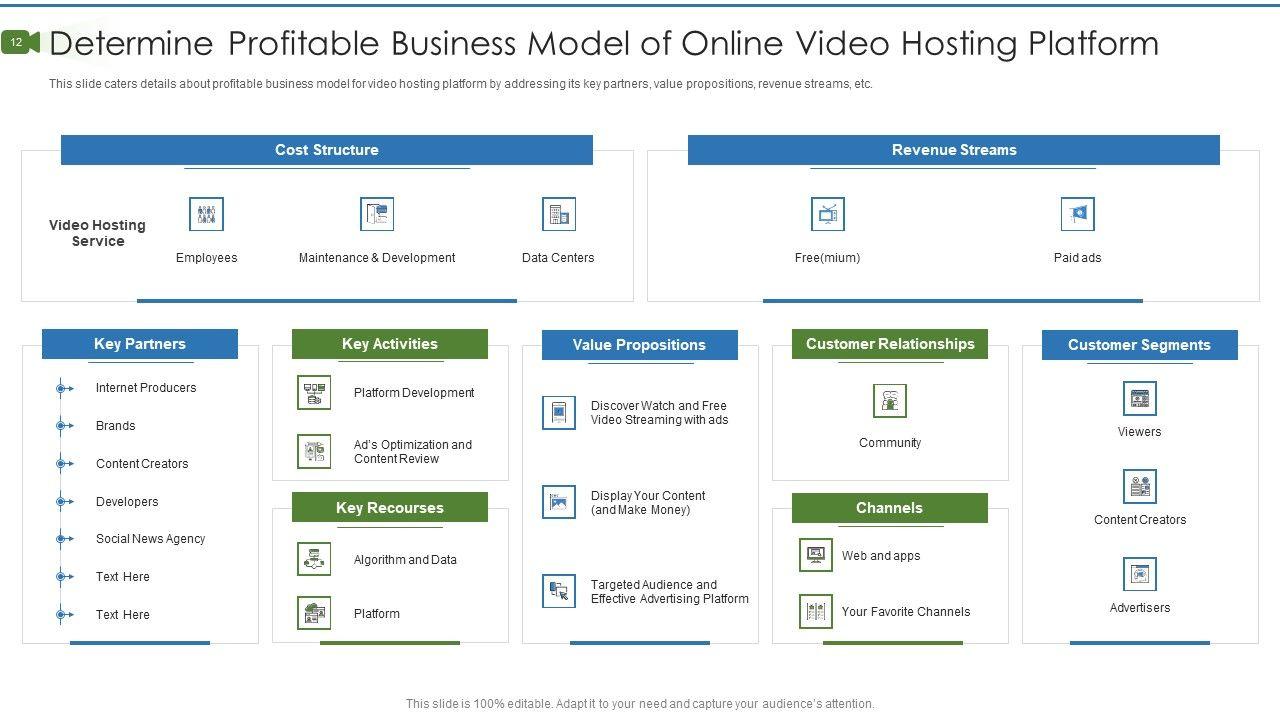Click the bullet beside Content Creators in Key Partners
This screenshot has height=720, width=1280.
[x=64, y=464]
